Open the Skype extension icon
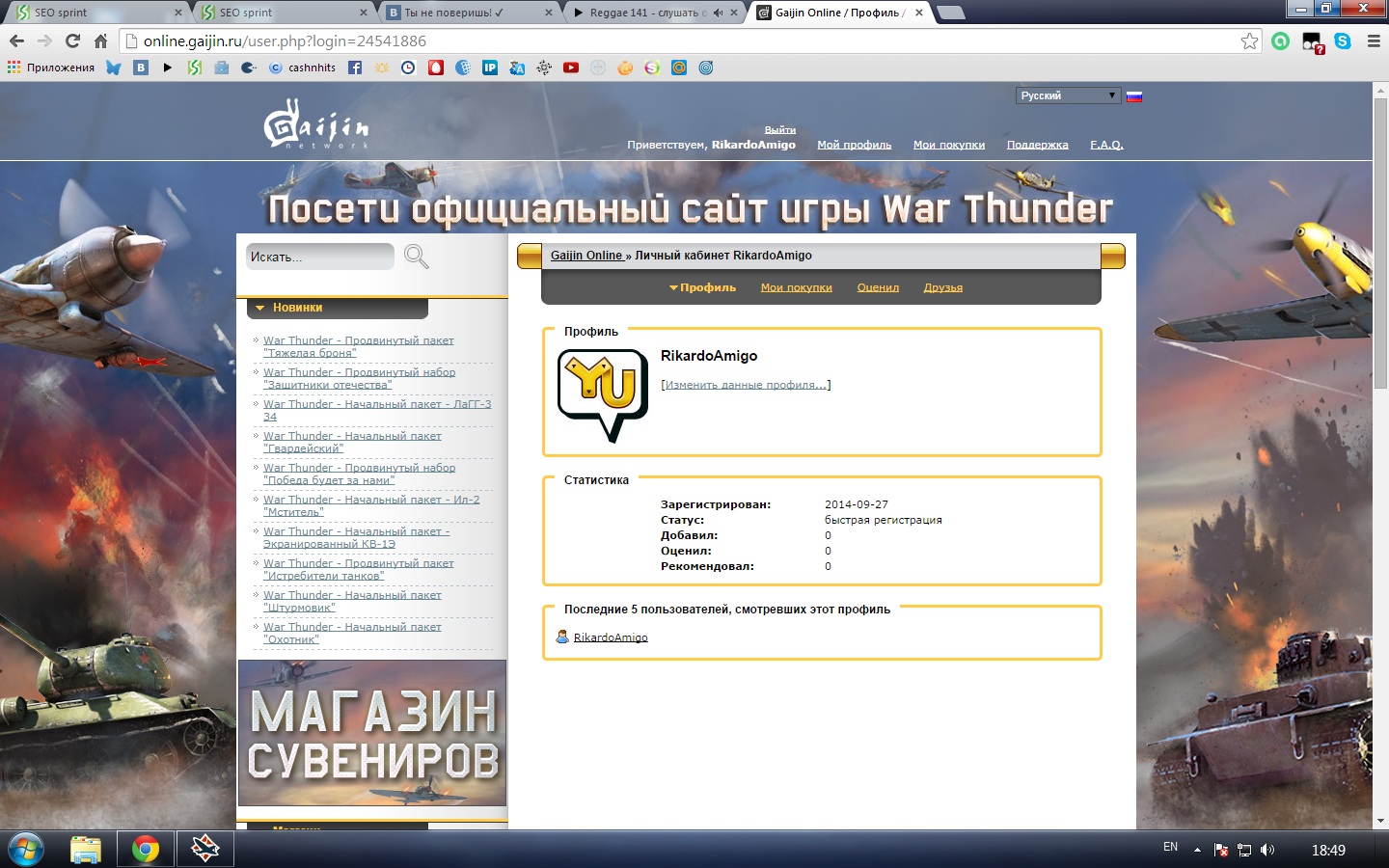Image resolution: width=1389 pixels, height=868 pixels. [x=1343, y=41]
